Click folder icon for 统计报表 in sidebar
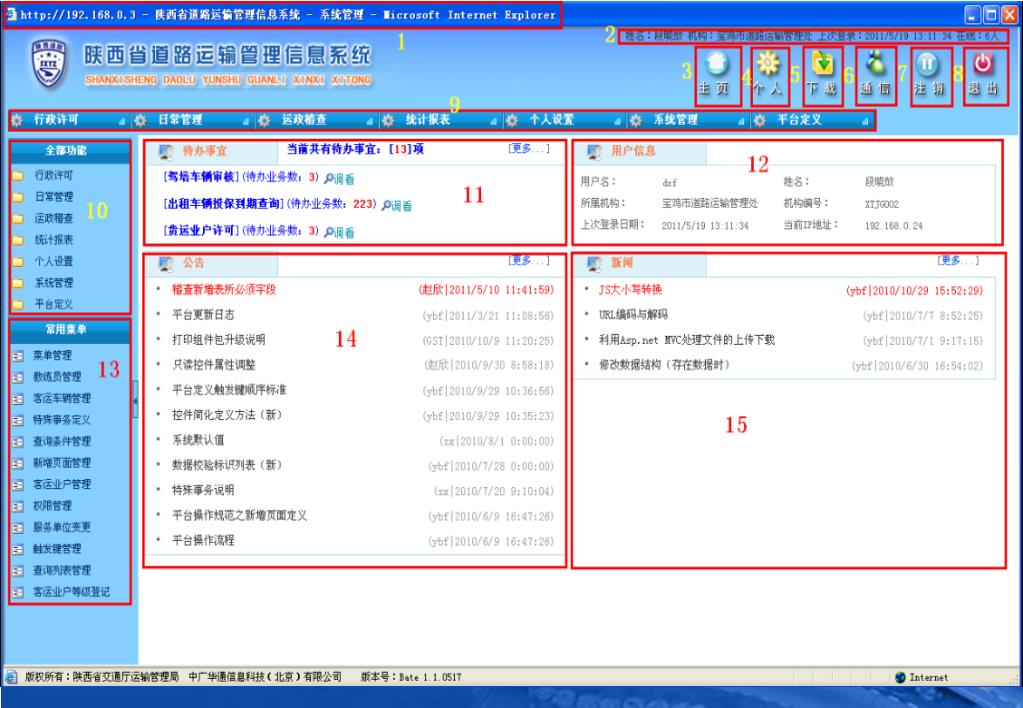Image resolution: width=1023 pixels, height=708 pixels. 18,240
